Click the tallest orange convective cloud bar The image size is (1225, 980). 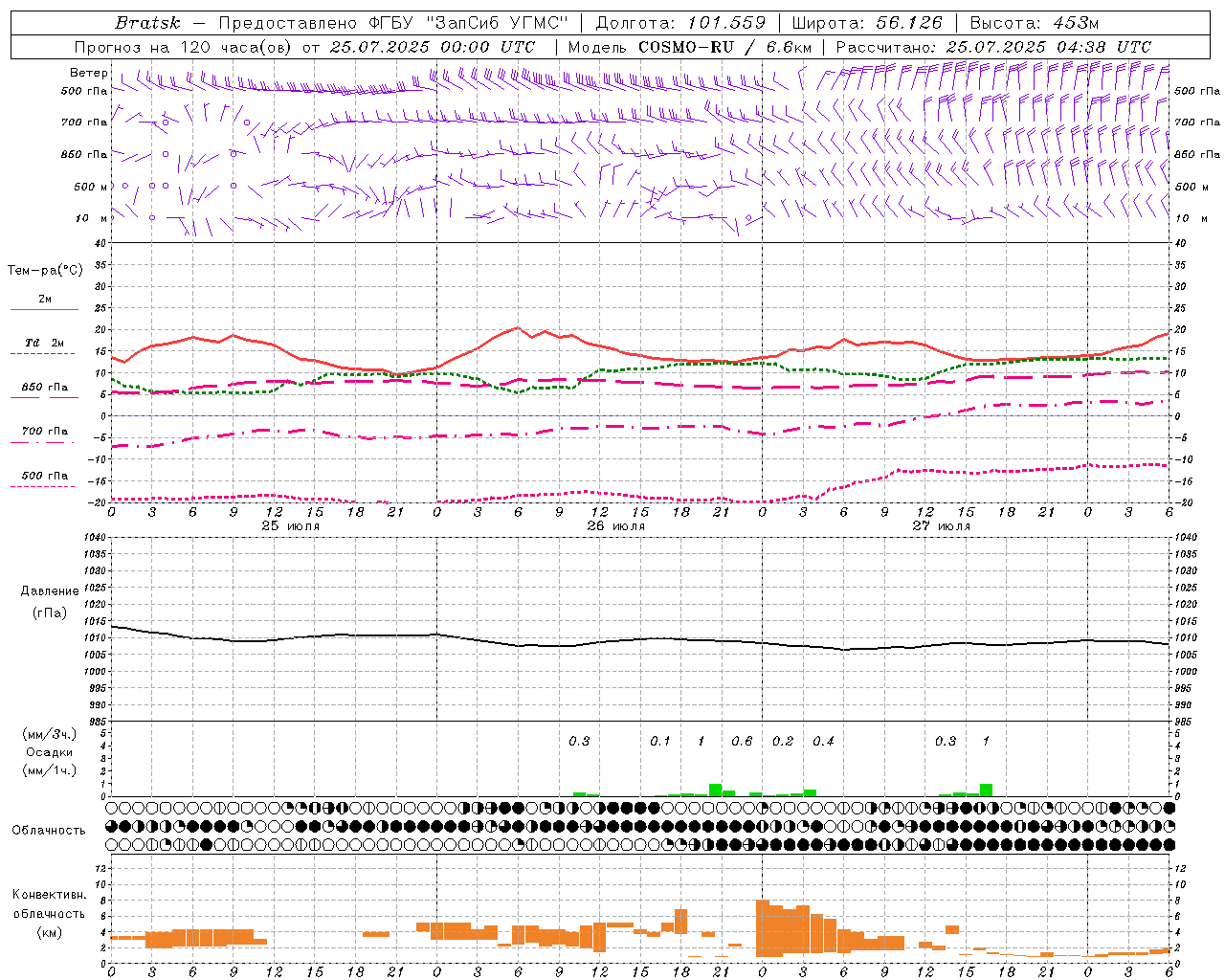click(x=763, y=928)
